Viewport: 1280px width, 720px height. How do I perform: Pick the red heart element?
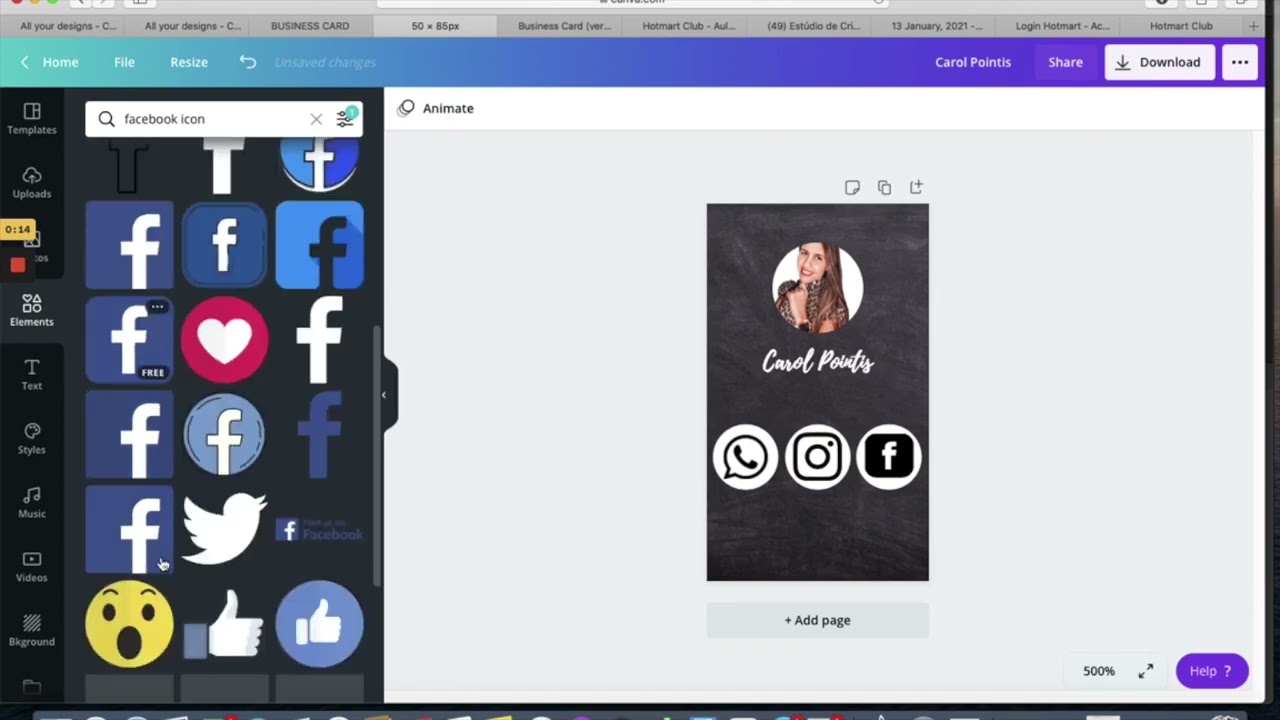[x=224, y=340]
